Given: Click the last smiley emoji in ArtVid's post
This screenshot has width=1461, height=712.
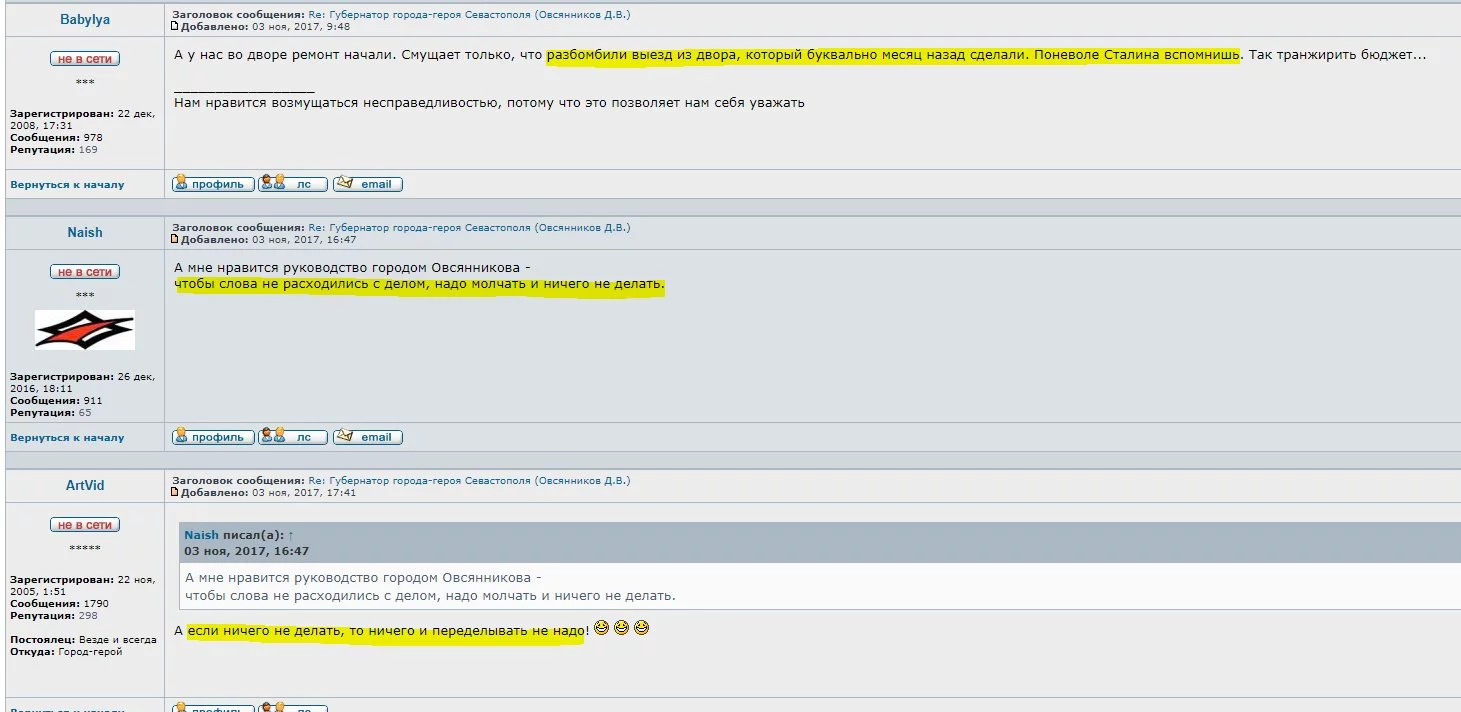Looking at the screenshot, I should [x=639, y=628].
